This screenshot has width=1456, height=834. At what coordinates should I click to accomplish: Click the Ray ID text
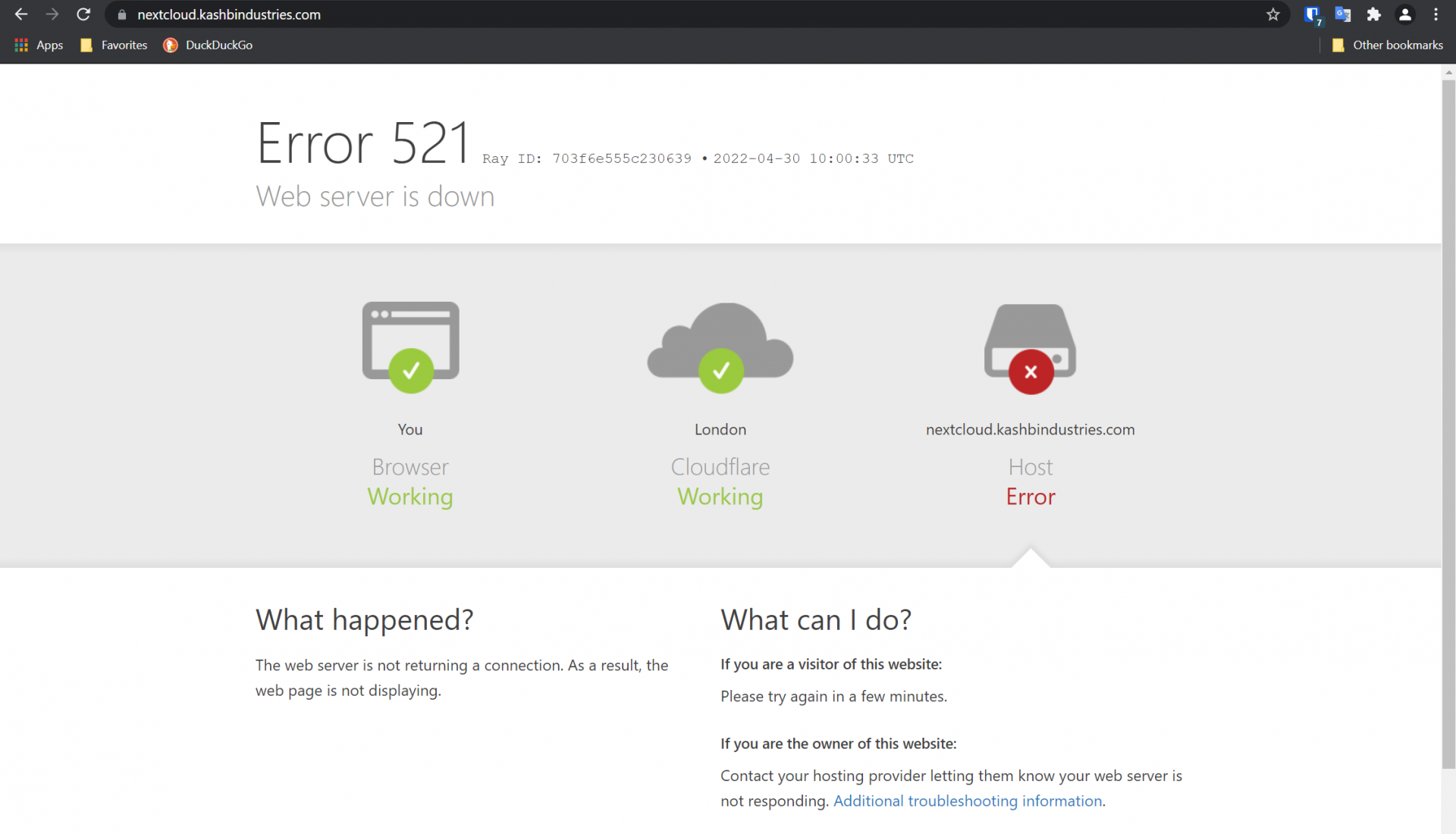[x=587, y=158]
